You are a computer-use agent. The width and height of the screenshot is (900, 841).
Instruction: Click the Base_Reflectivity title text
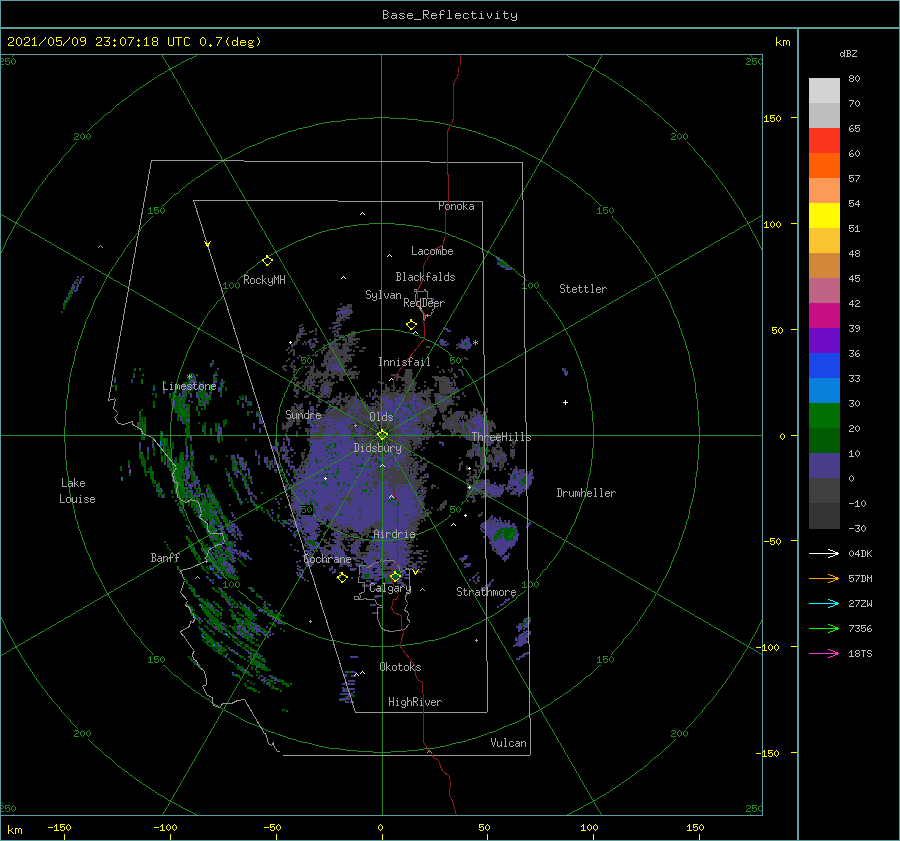point(450,15)
